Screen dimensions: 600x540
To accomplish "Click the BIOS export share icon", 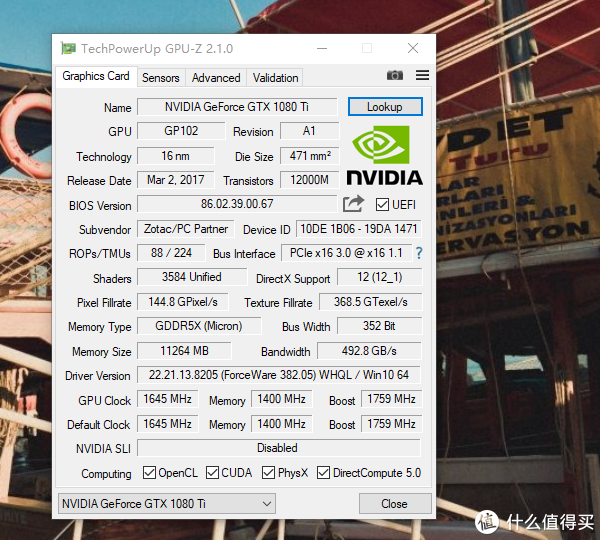I will [x=353, y=204].
